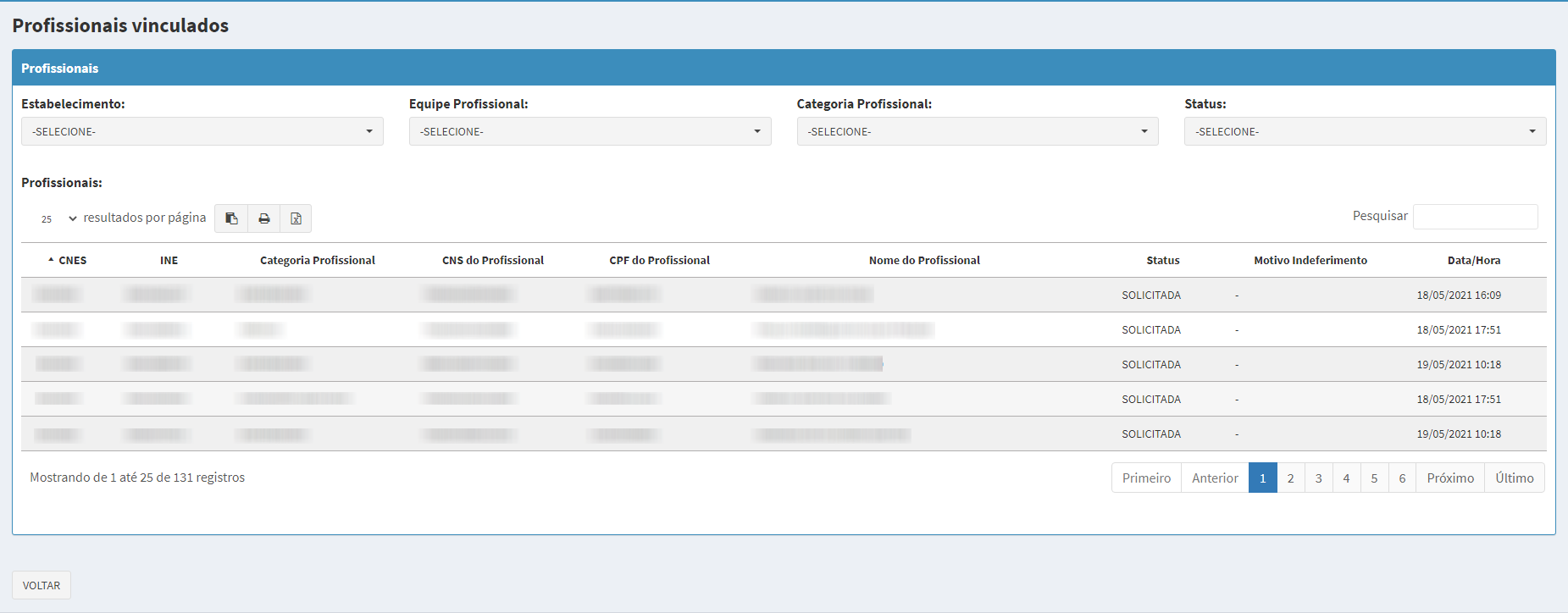Click the print table icon
The image size is (1568, 613).
264,218
